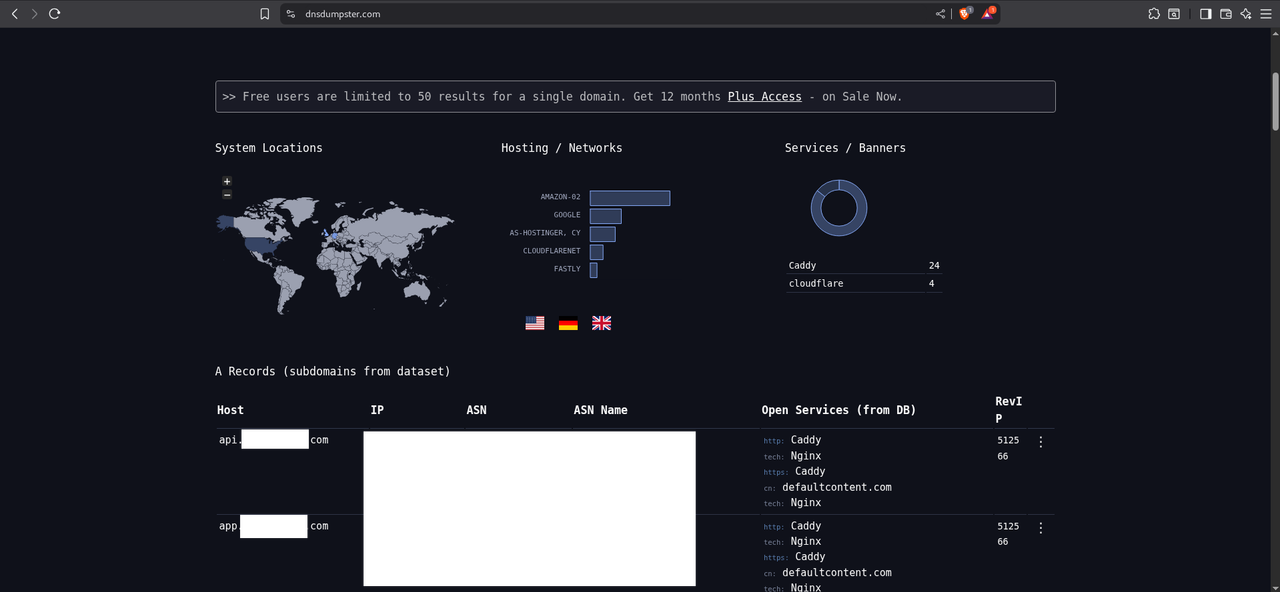Click the share icon in address bar
The width and height of the screenshot is (1280, 592).
pos(940,14)
